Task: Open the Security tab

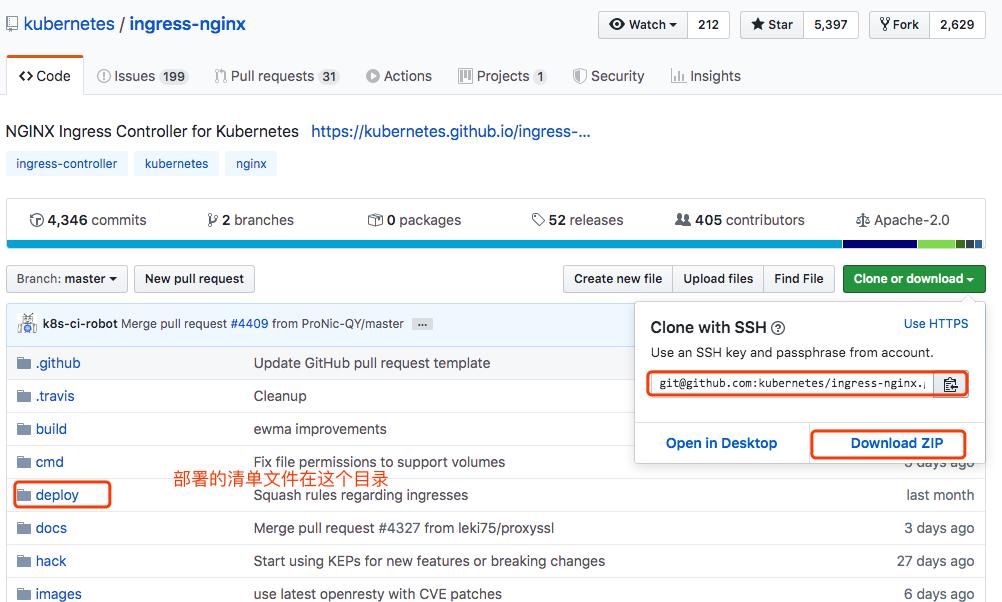Action: point(608,76)
